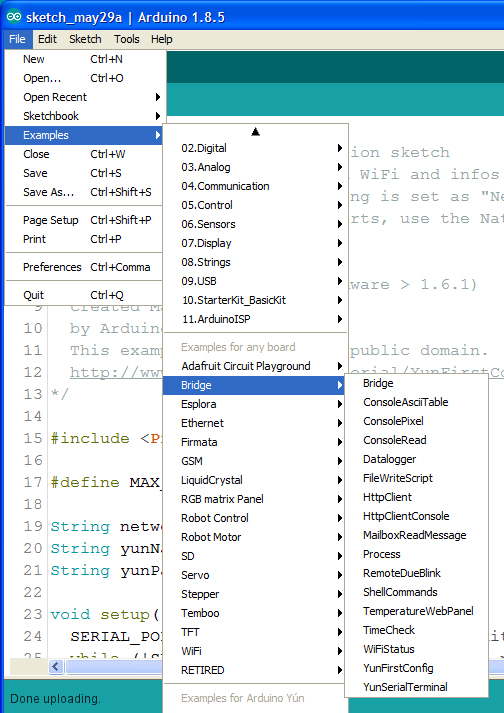Expand the Examples submenu entry

point(84,135)
